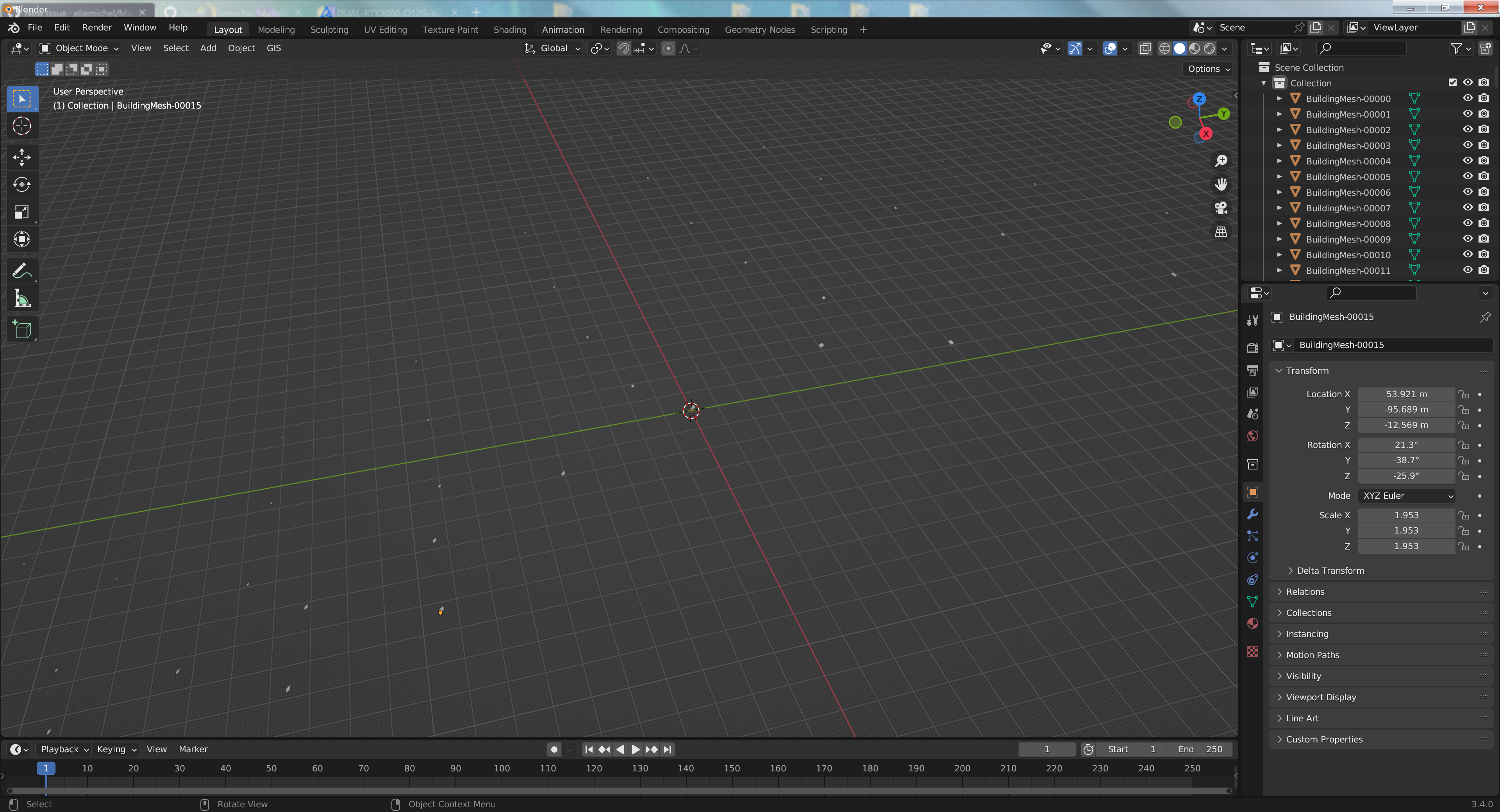Open rotation Mode XYZ Euler dropdown
Image resolution: width=1500 pixels, height=812 pixels.
pos(1407,495)
